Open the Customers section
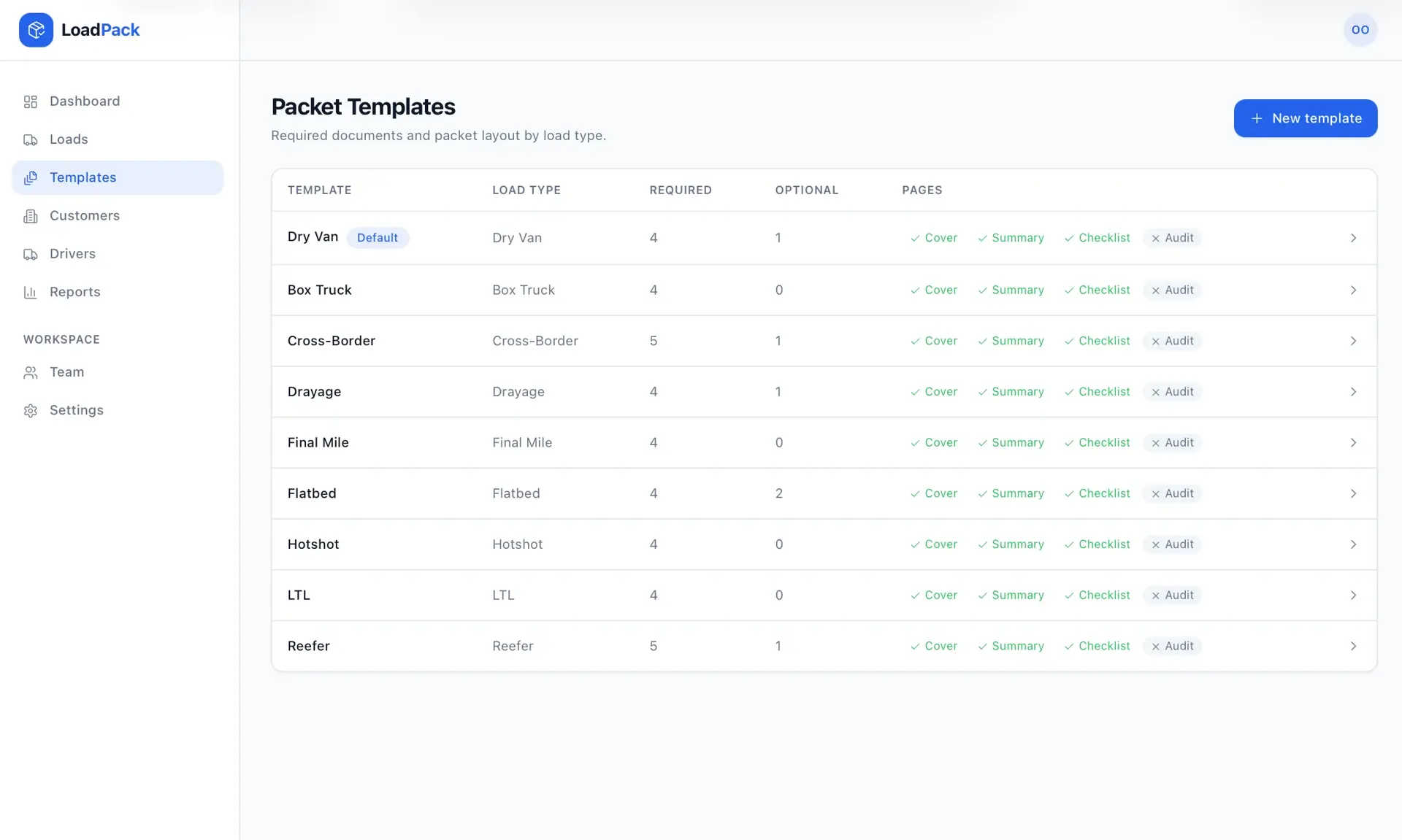This screenshot has width=1402, height=840. click(x=118, y=216)
